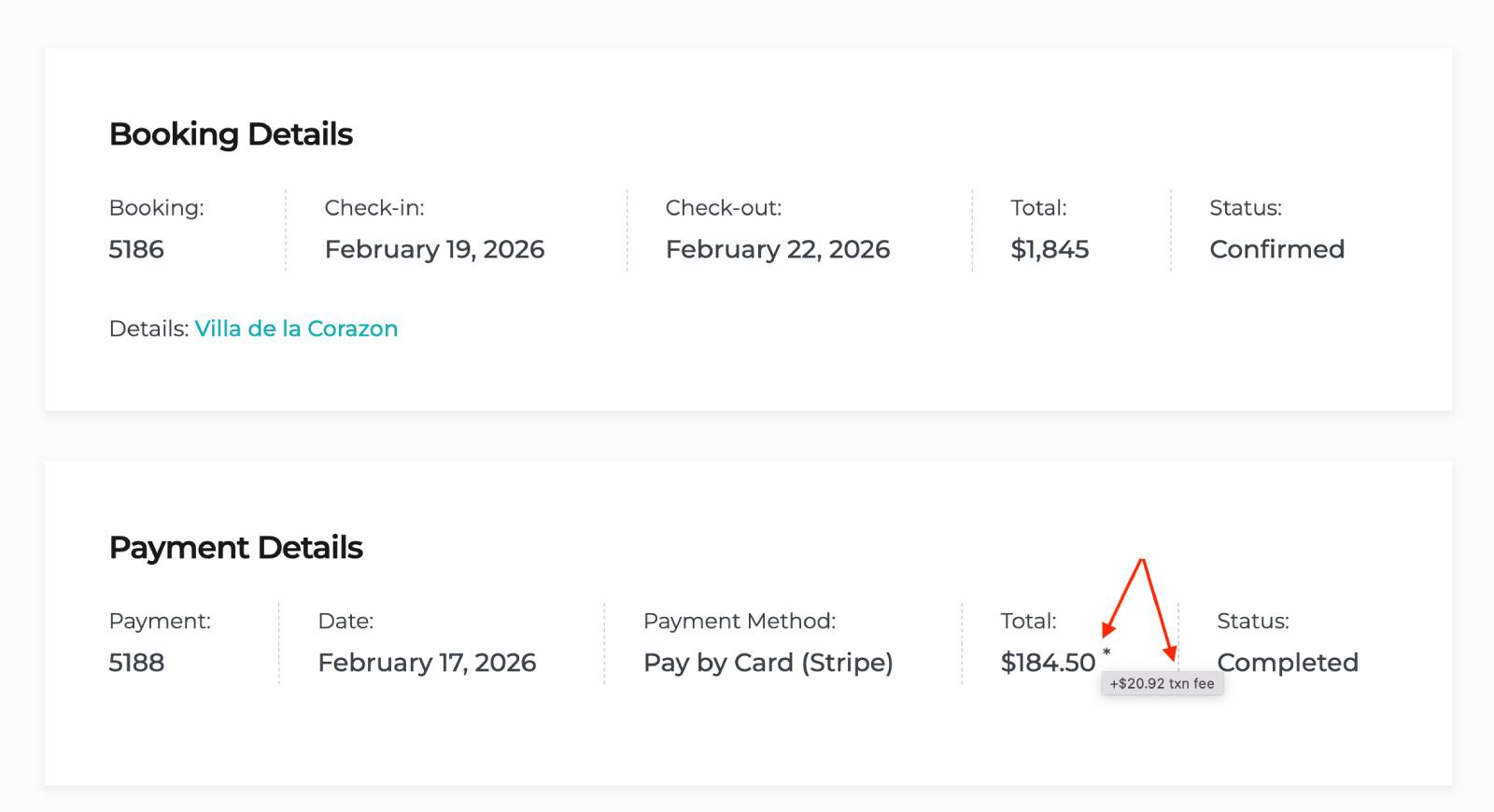Click the booking total $1,845

[x=1050, y=249]
